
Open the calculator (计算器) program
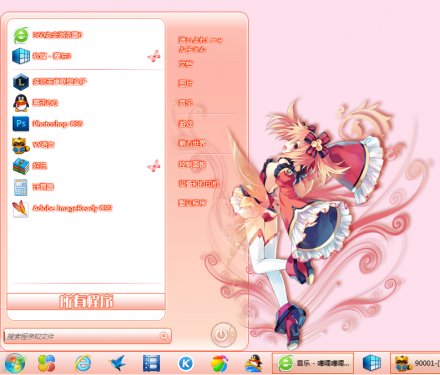point(33,187)
